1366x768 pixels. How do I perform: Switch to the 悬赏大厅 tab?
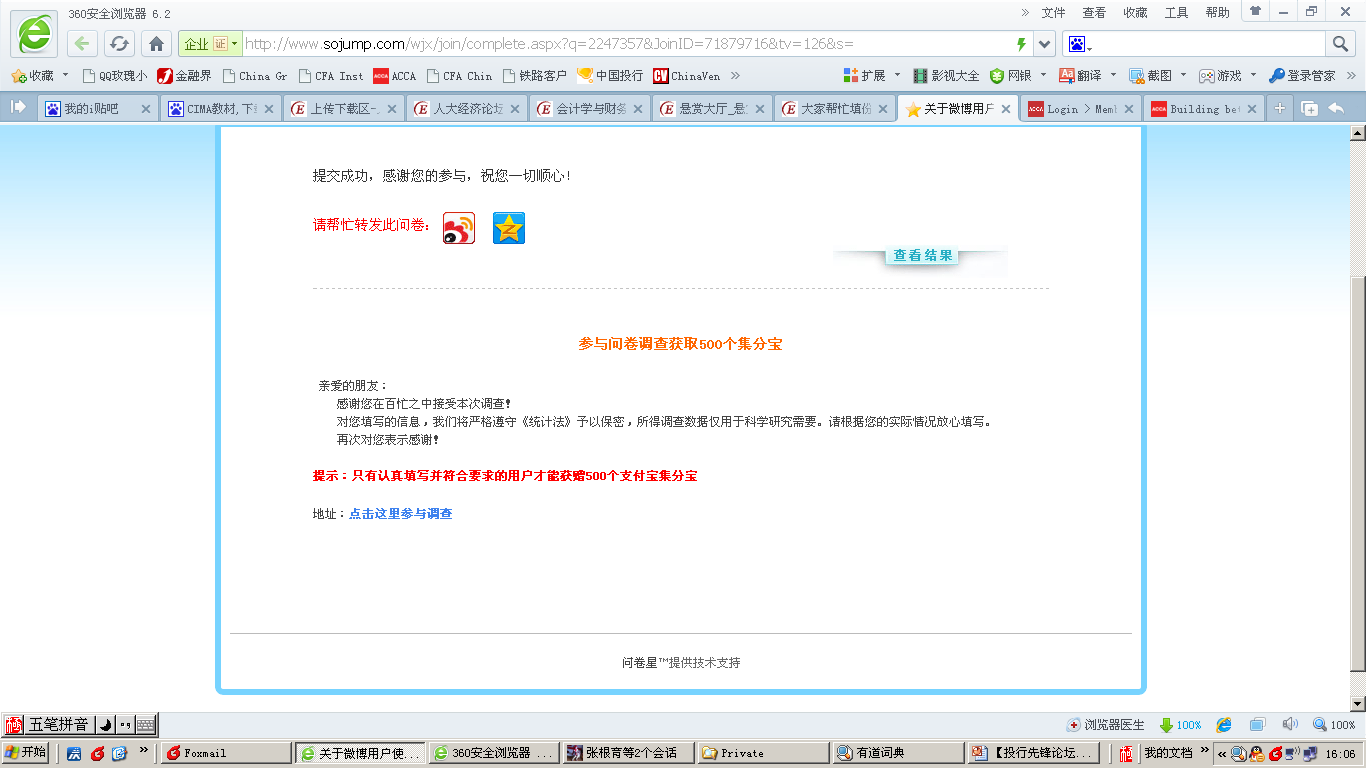tap(713, 109)
